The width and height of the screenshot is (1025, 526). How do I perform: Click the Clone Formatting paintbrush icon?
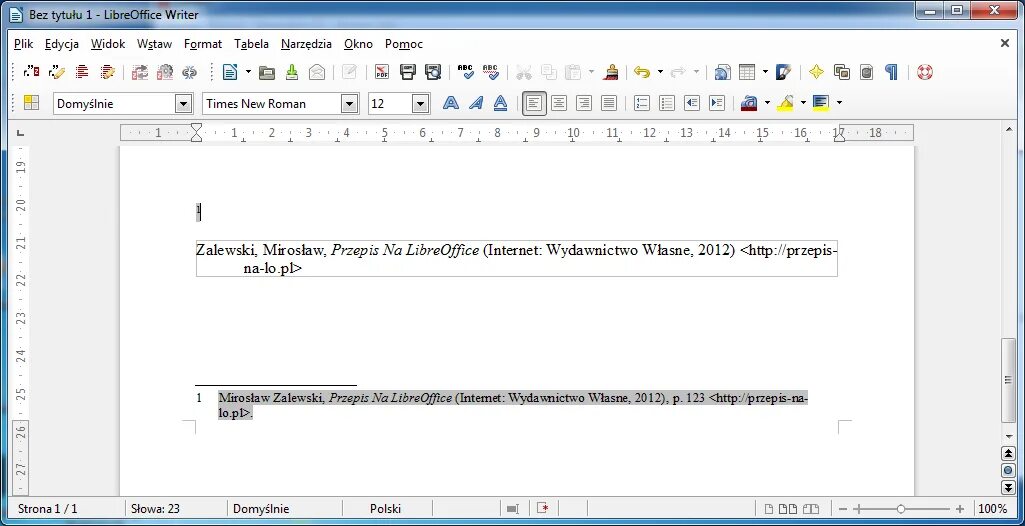611,72
